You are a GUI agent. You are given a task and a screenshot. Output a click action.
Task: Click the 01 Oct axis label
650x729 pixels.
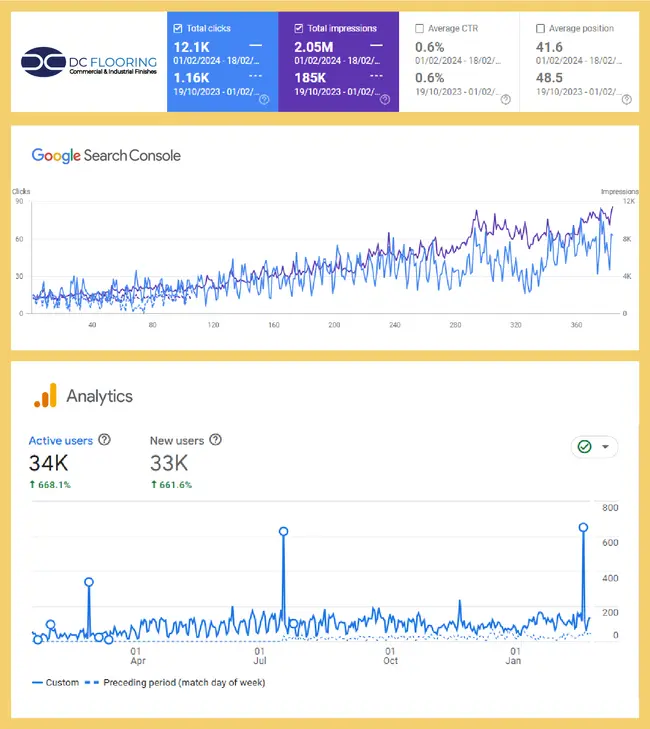tap(391, 656)
